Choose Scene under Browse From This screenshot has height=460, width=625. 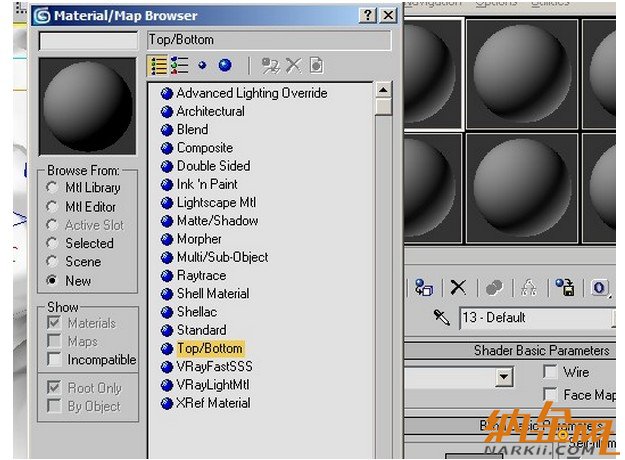coord(52,261)
